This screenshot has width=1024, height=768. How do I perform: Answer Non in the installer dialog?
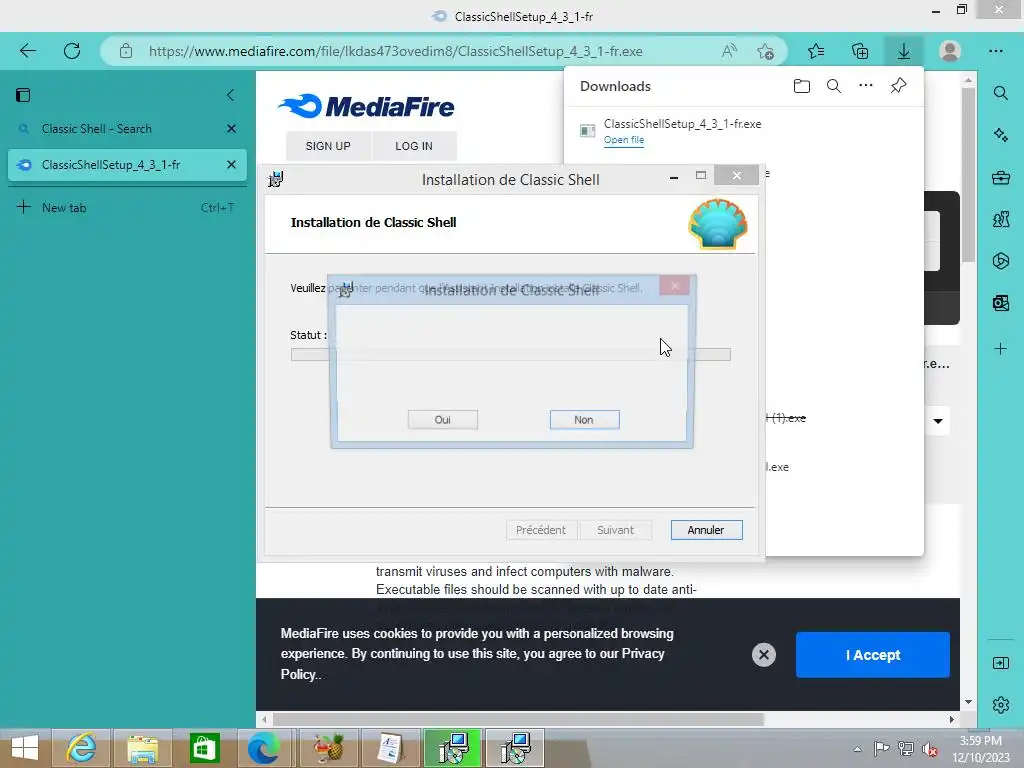tap(584, 420)
